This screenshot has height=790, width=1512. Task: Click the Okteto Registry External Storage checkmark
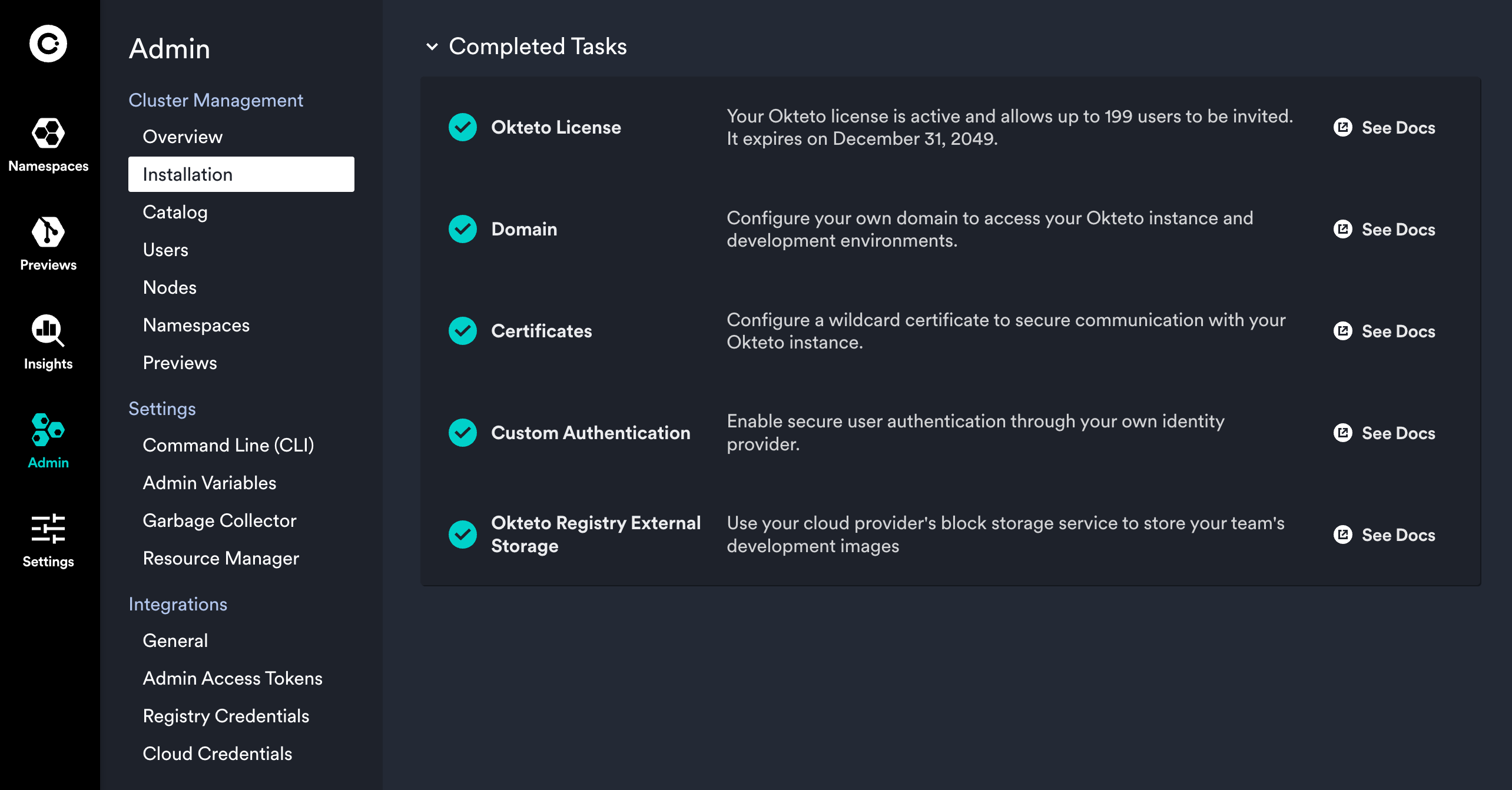[463, 535]
